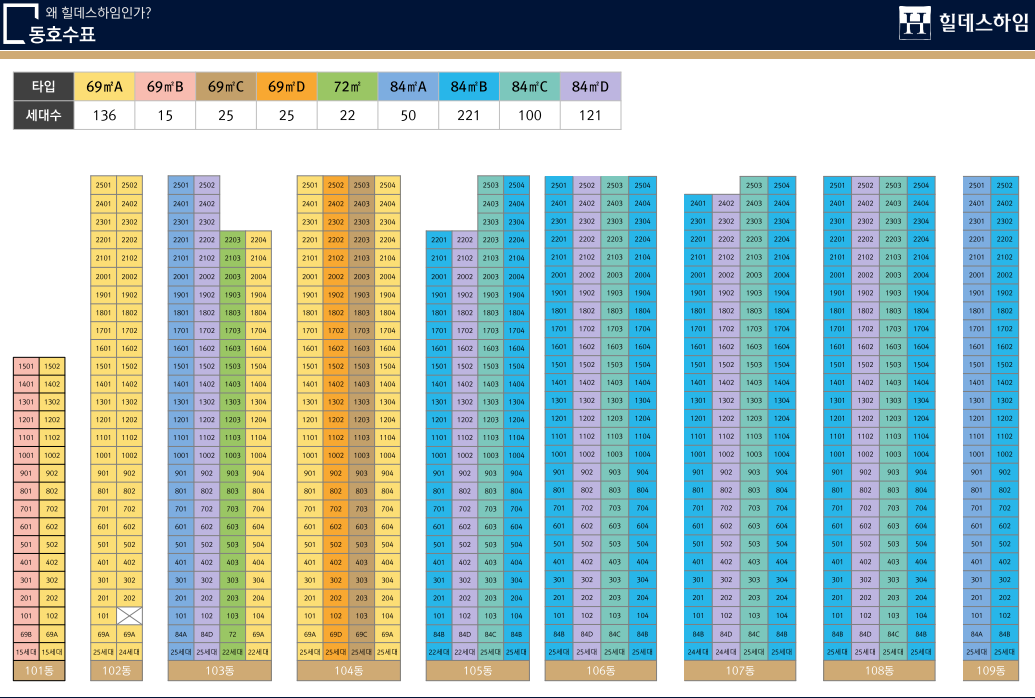Click unit 2401 in building 107동

[698, 203]
